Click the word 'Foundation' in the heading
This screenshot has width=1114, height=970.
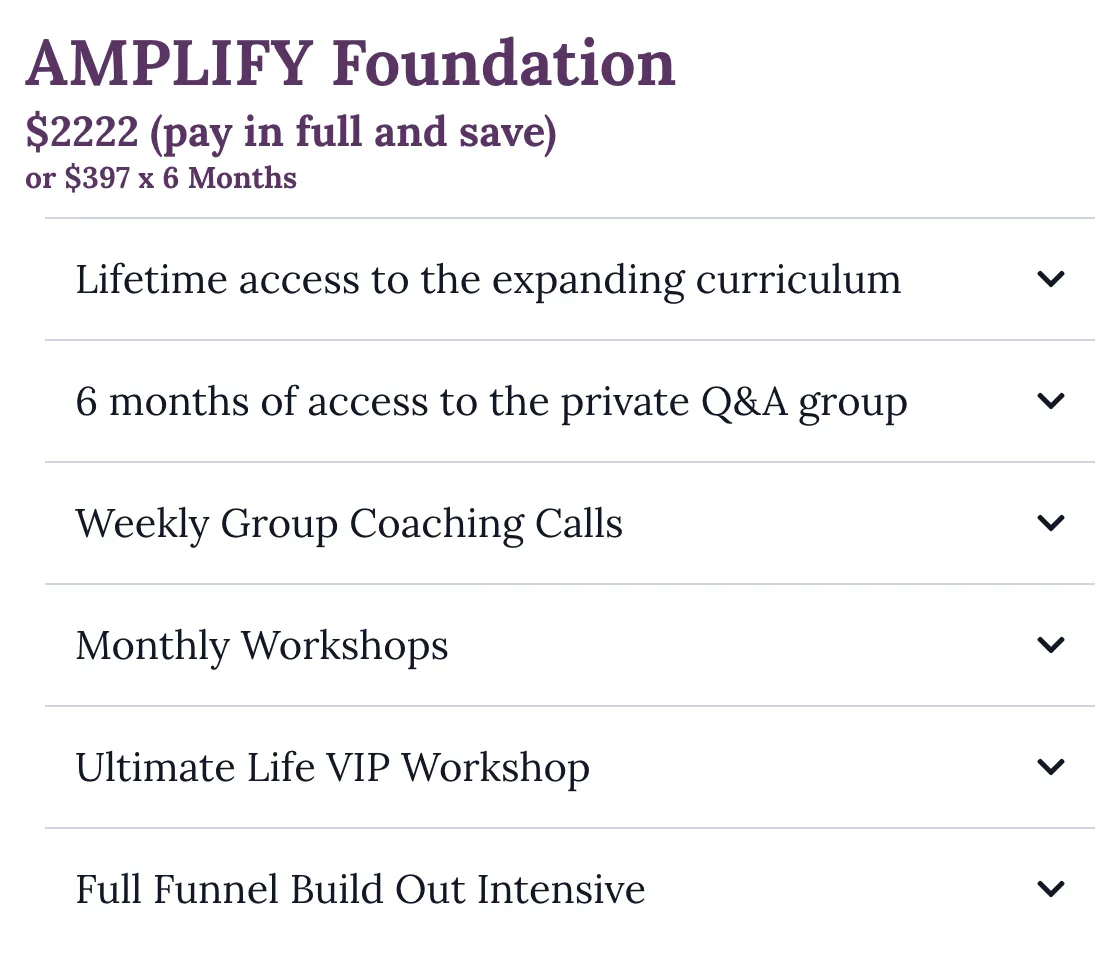tap(504, 64)
